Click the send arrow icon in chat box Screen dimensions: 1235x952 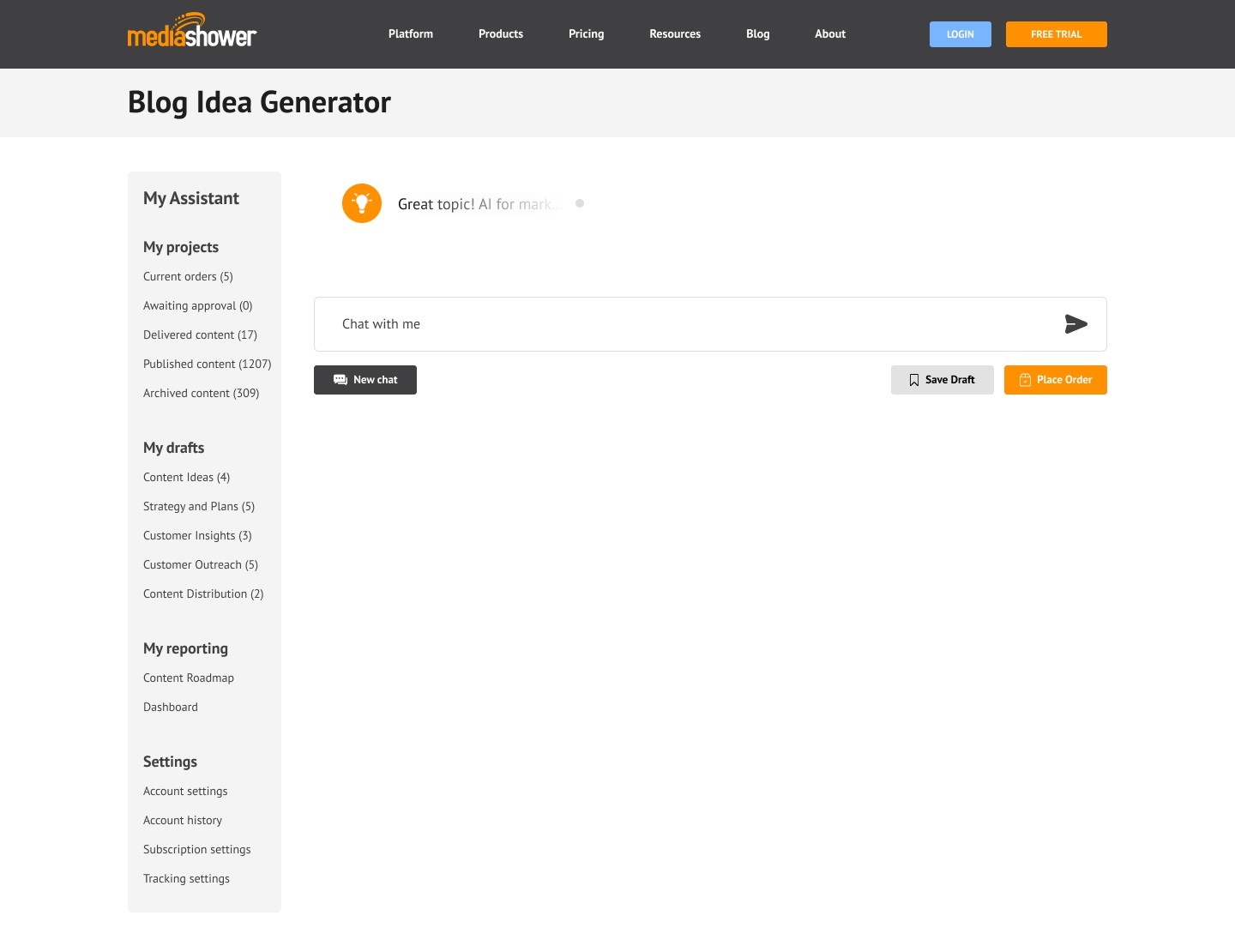[1075, 324]
